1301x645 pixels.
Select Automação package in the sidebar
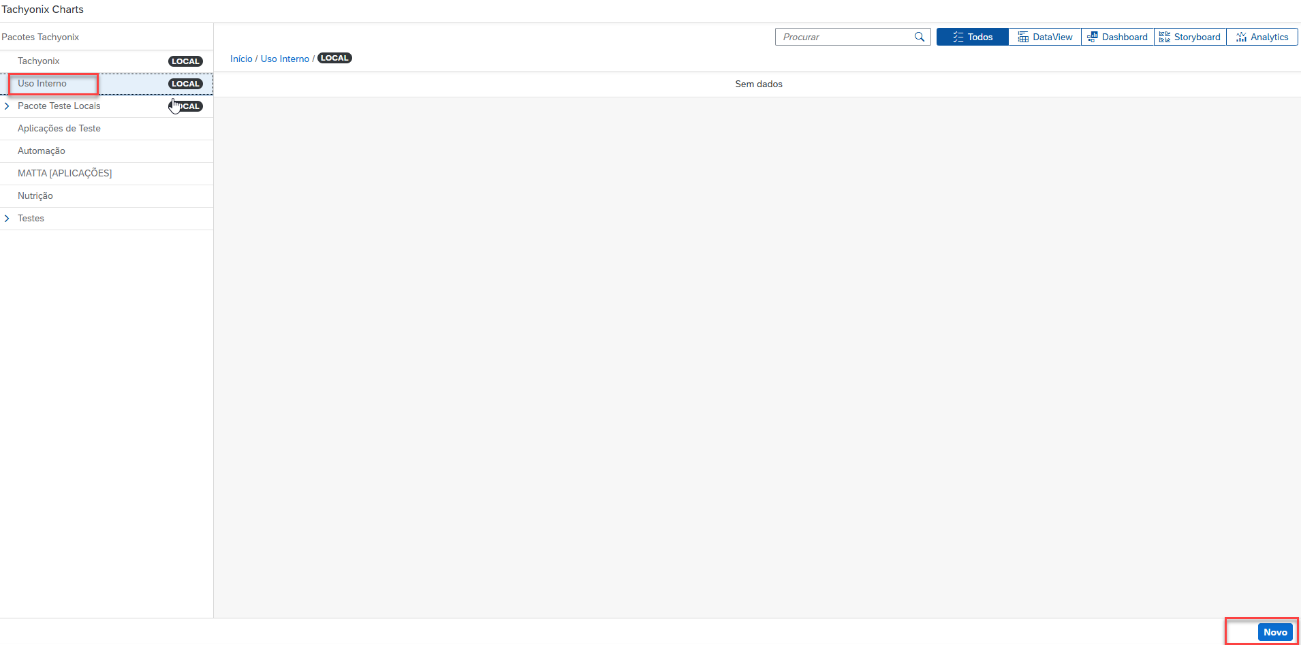point(41,151)
